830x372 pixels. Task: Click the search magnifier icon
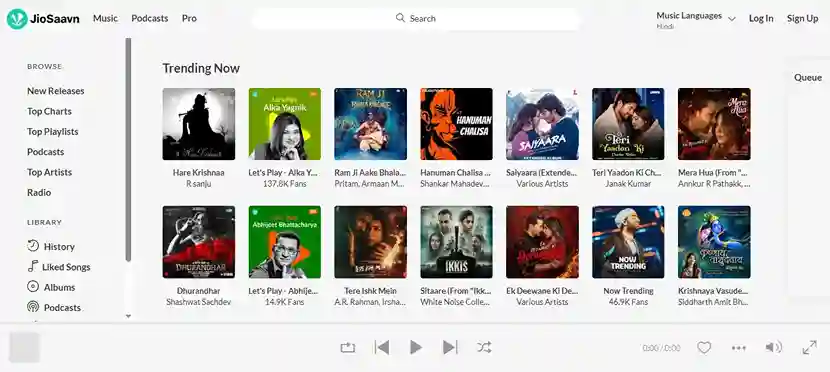pyautogui.click(x=400, y=18)
